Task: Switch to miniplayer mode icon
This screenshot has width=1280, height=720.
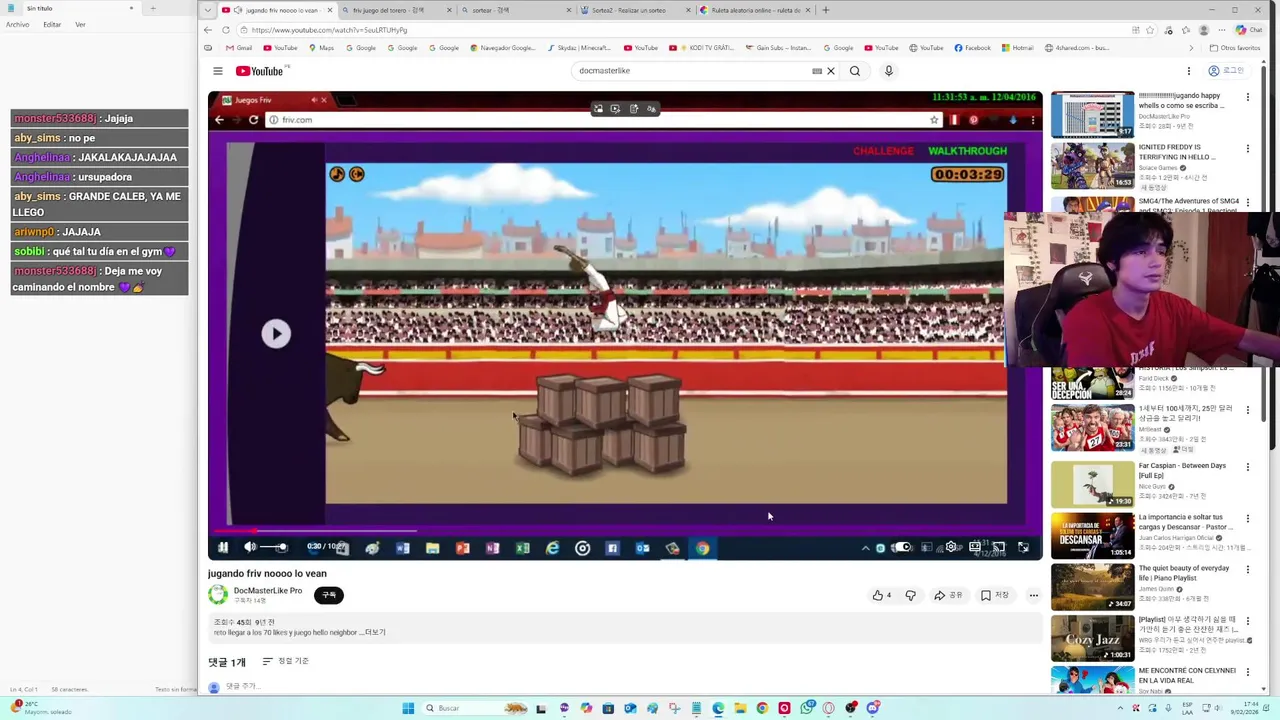Action: 975,547
